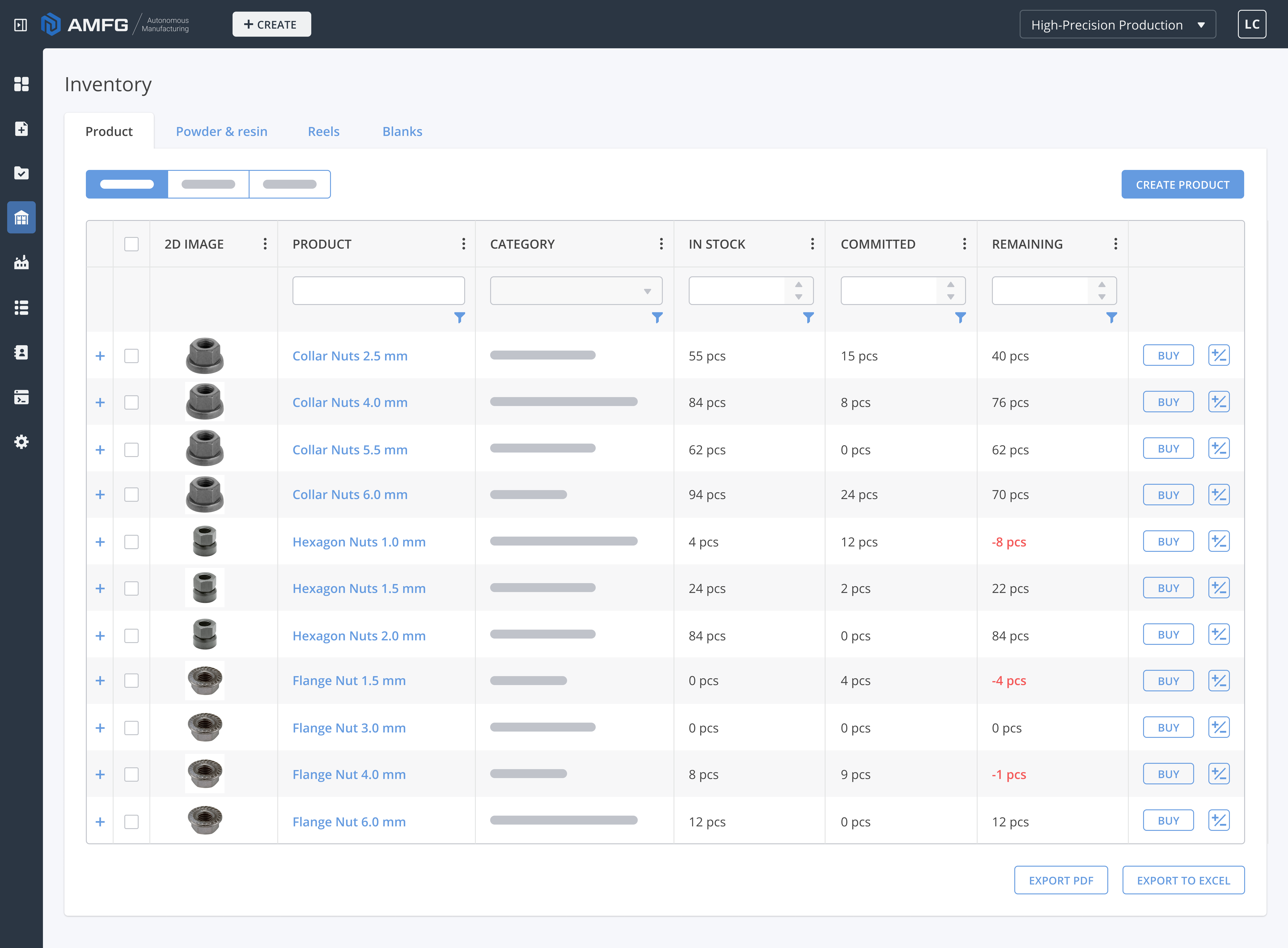The width and height of the screenshot is (1288, 948).
Task: Switch to the Blanks tab
Action: click(x=402, y=131)
